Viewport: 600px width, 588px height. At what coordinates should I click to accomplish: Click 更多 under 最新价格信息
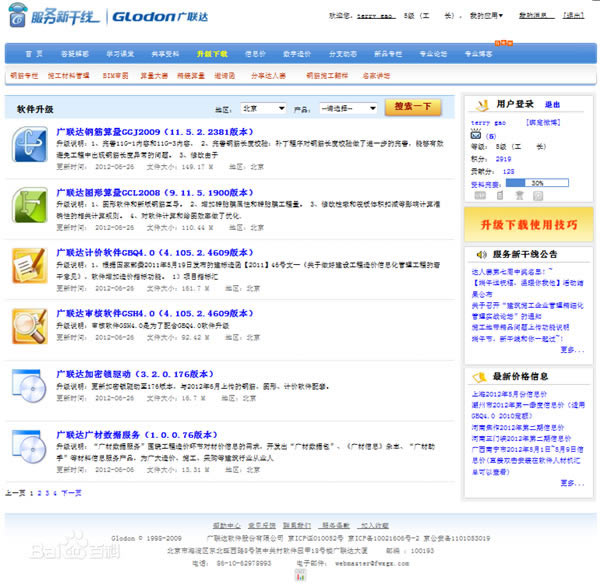click(572, 484)
